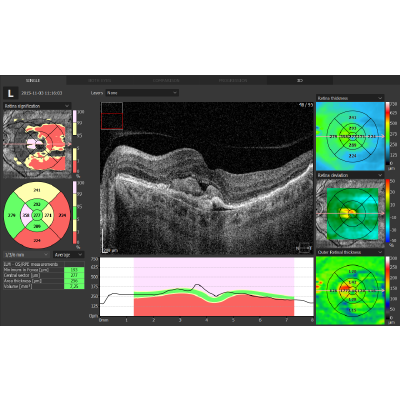400x400 pixels.
Task: Click the Central sector value 277 cell
Action: [74, 275]
